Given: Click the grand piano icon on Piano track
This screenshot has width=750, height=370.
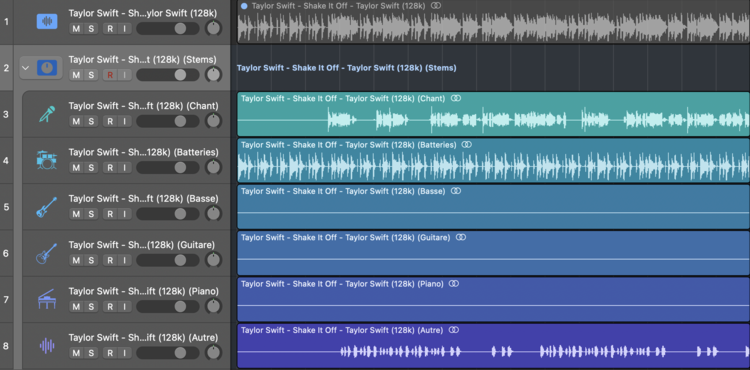Looking at the screenshot, I should [47, 299].
